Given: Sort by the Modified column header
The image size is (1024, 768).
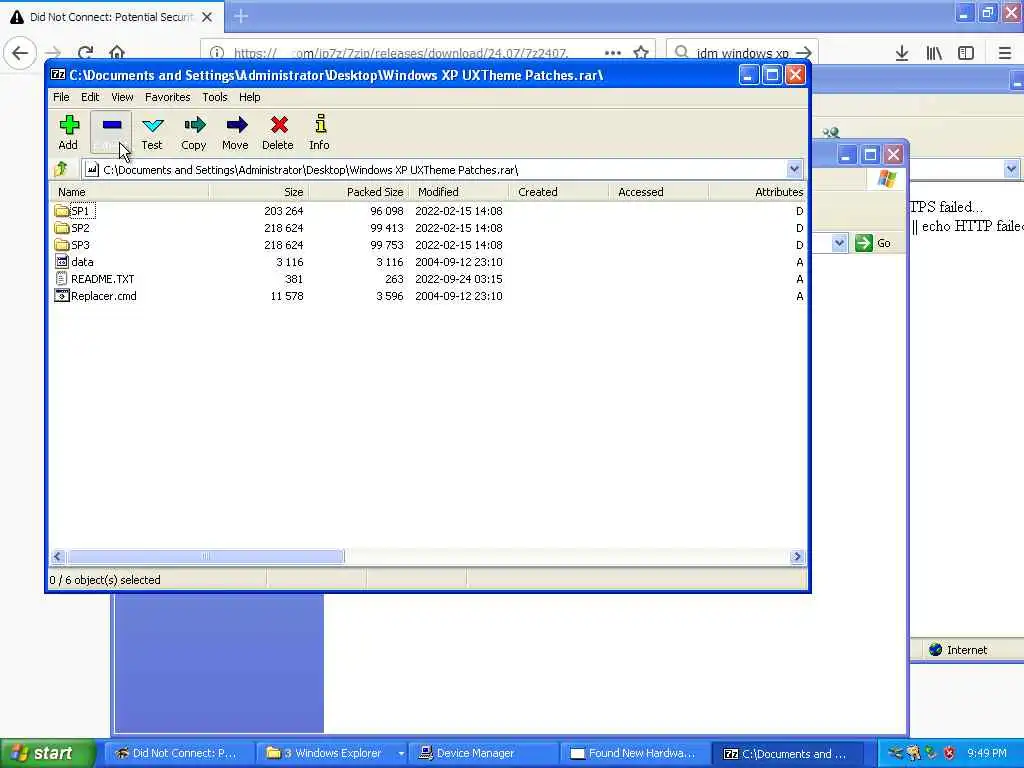Looking at the screenshot, I should pos(459,192).
